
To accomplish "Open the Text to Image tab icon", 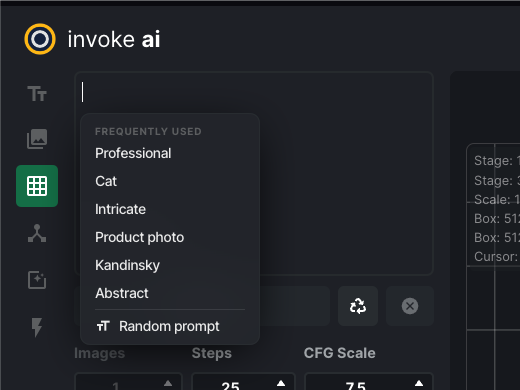I will pyautogui.click(x=37, y=93).
